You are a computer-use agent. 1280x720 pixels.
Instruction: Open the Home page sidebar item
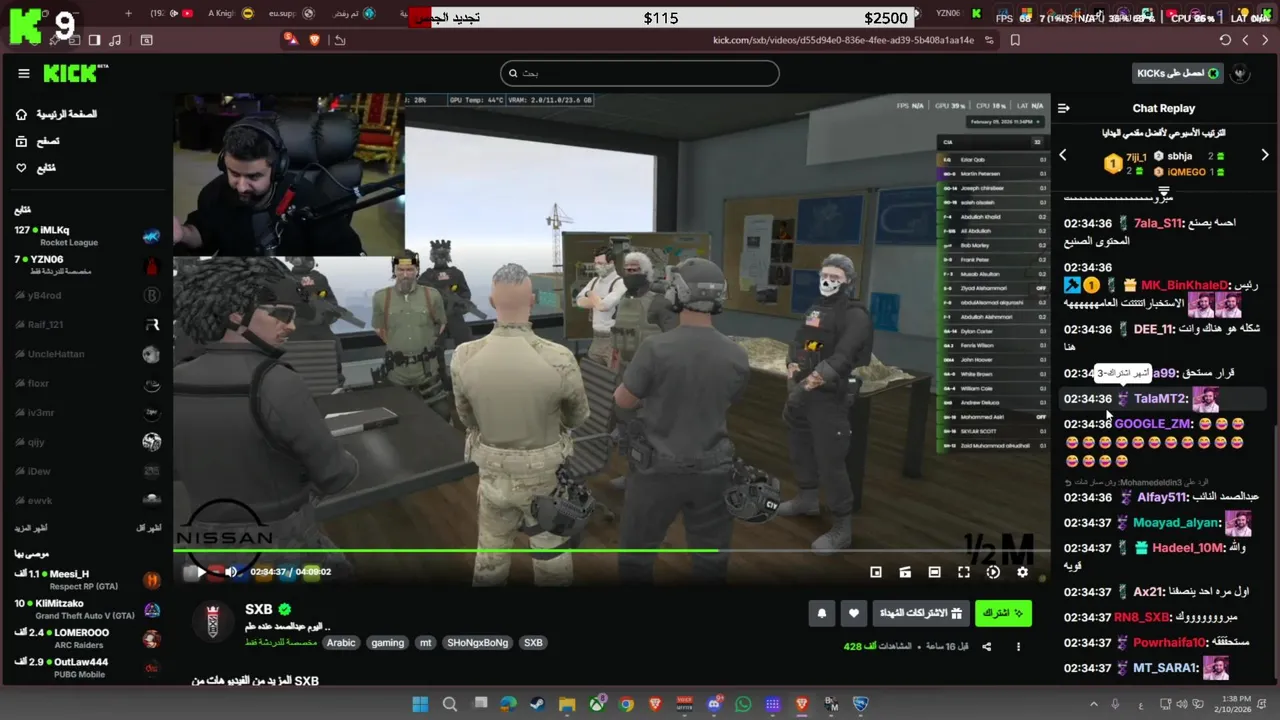(57, 114)
